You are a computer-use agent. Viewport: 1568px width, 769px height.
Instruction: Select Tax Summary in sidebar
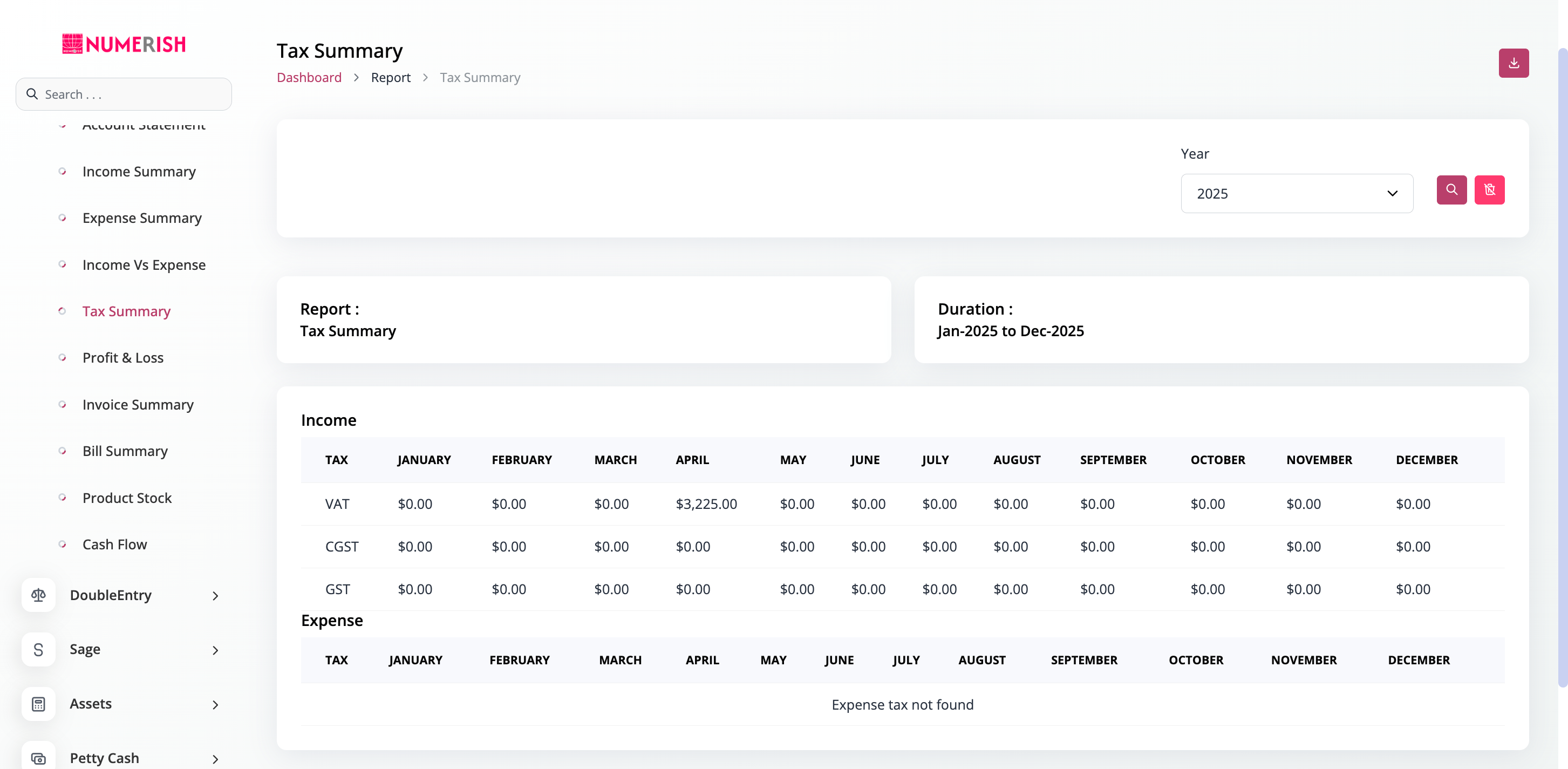(x=126, y=311)
